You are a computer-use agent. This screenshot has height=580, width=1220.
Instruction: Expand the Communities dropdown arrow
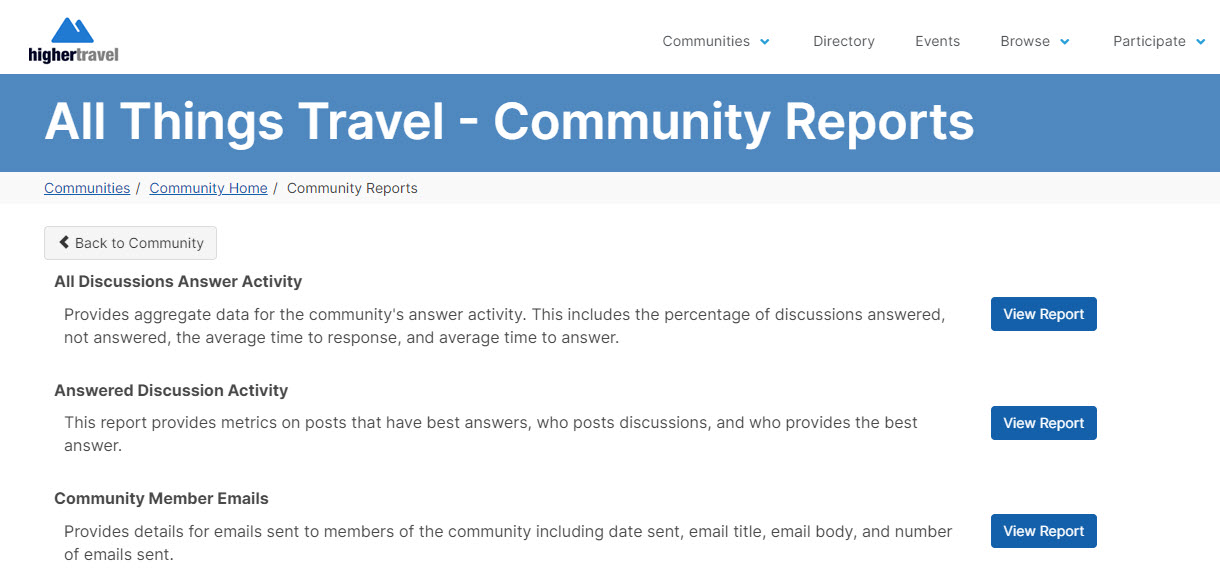765,42
